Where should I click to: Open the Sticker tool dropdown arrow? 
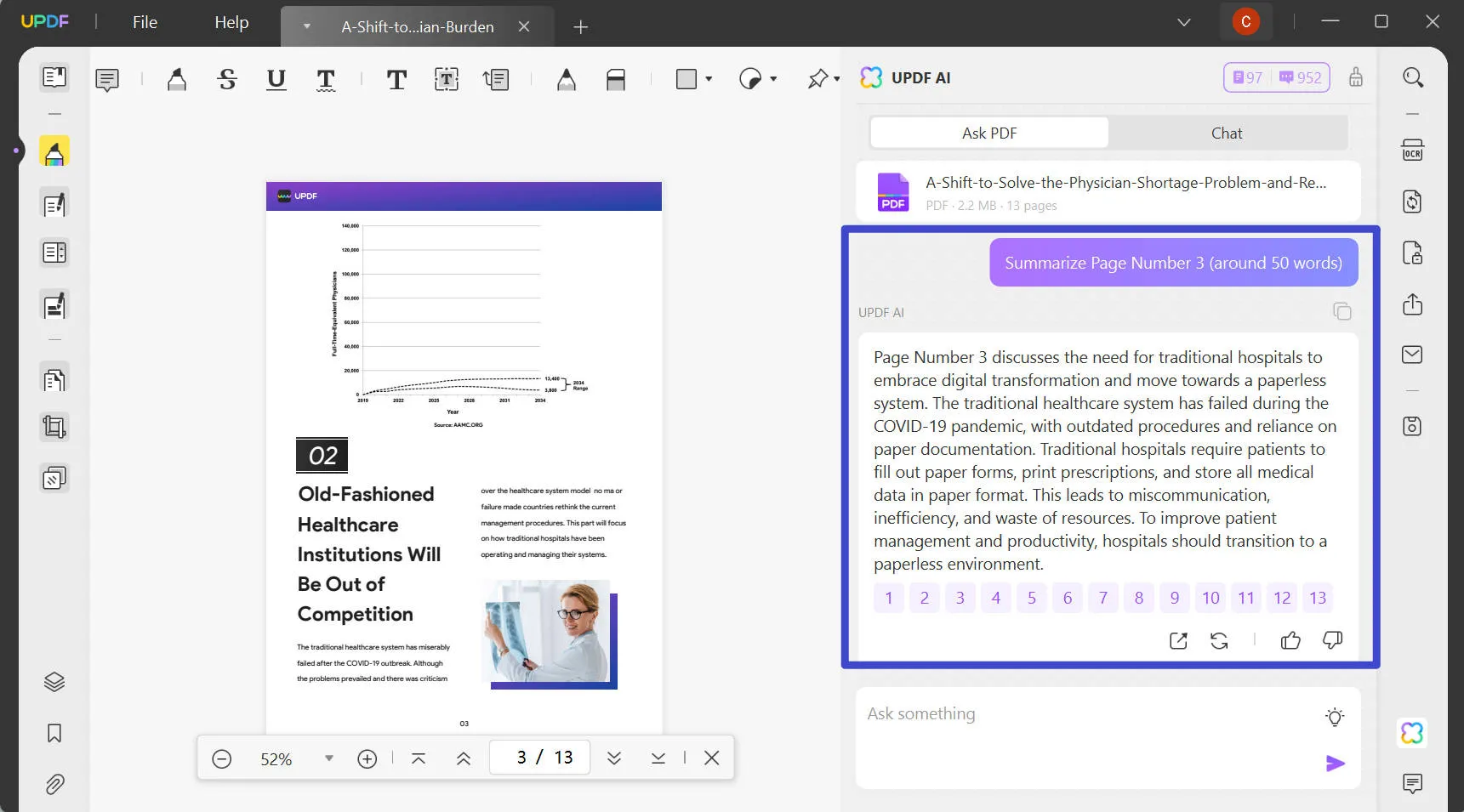pyautogui.click(x=773, y=79)
